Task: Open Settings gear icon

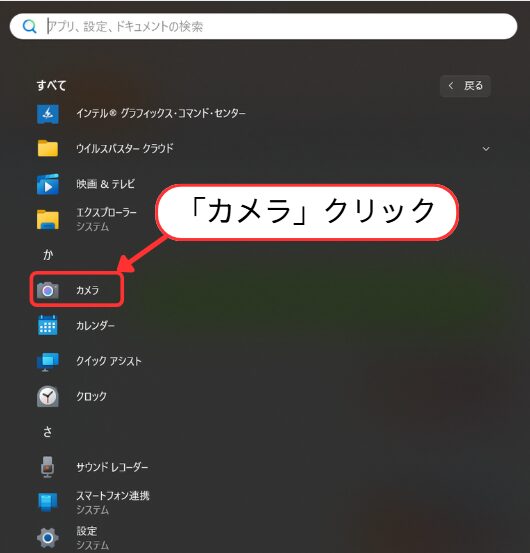Action: (48, 538)
